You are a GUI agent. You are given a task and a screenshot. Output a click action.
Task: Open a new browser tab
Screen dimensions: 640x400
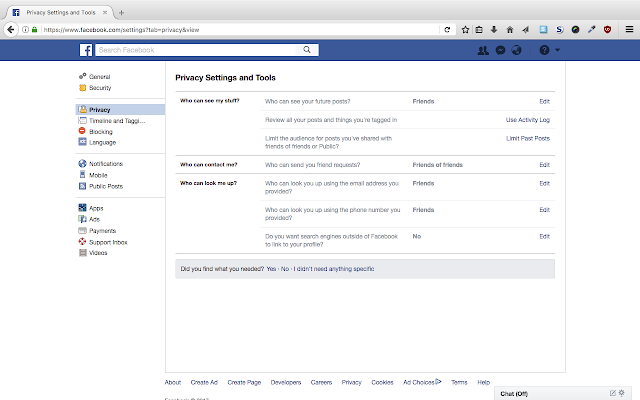121,13
